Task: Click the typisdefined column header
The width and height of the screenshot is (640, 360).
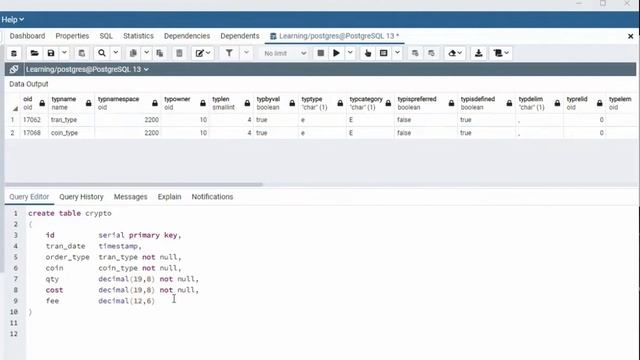Action: pyautogui.click(x=486, y=103)
